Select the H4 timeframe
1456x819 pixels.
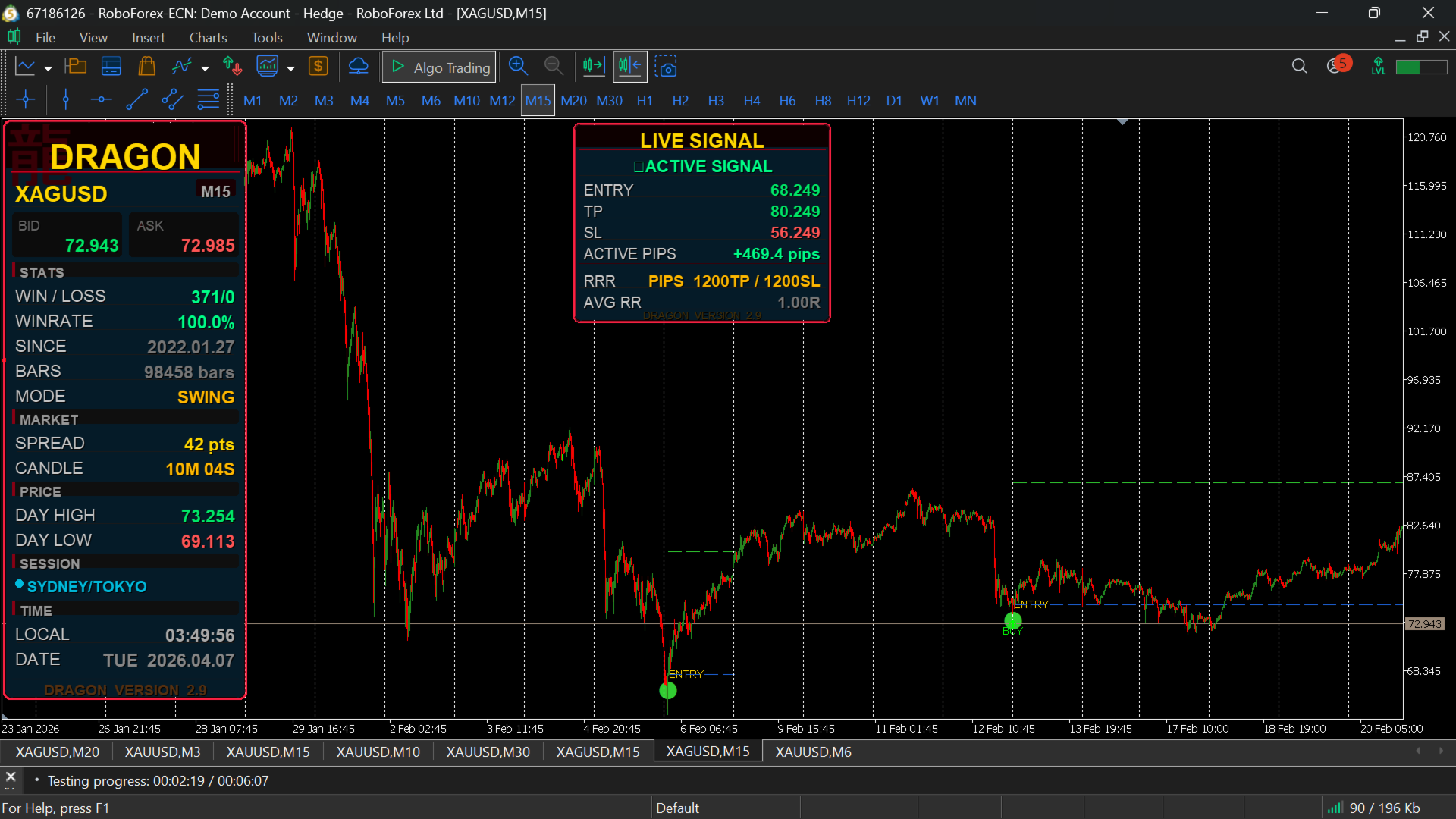coord(752,100)
